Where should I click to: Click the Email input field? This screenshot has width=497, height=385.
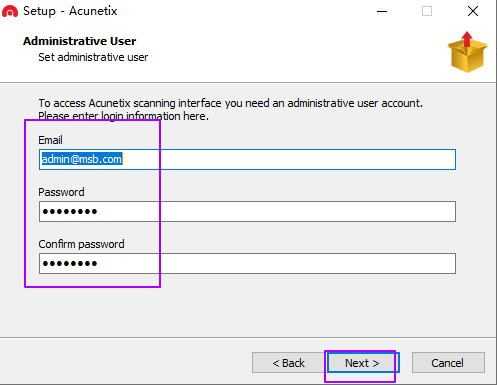click(x=247, y=159)
